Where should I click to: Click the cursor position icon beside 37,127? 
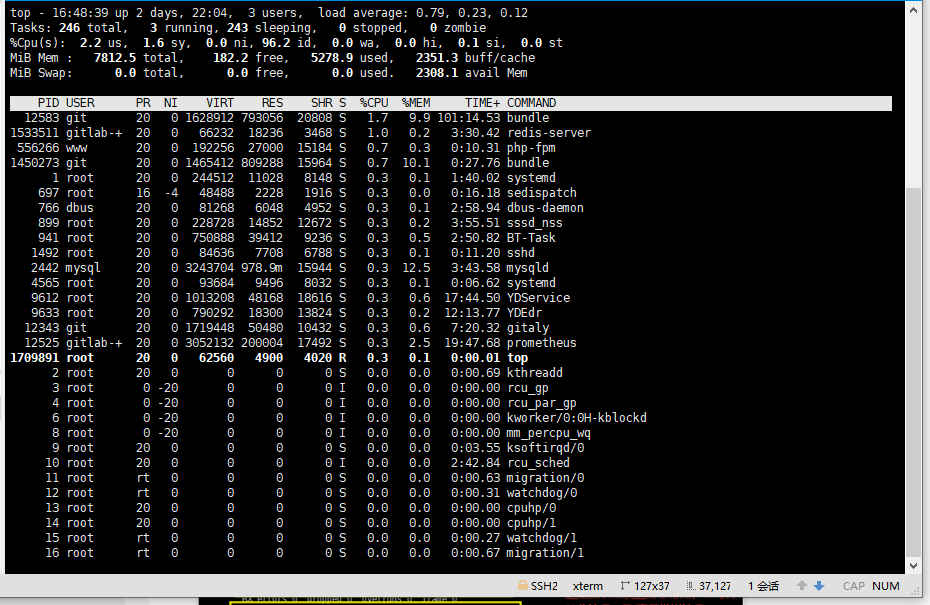coord(691,585)
